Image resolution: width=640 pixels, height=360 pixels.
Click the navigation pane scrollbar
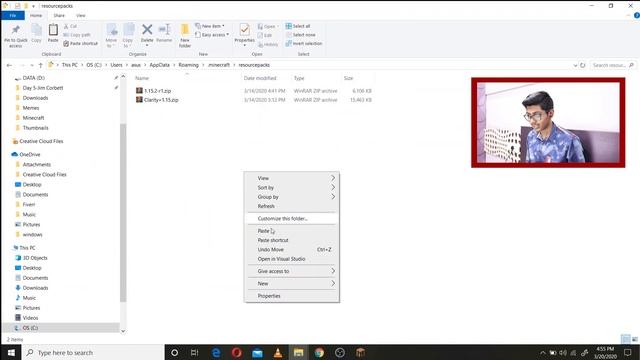pos(123,212)
